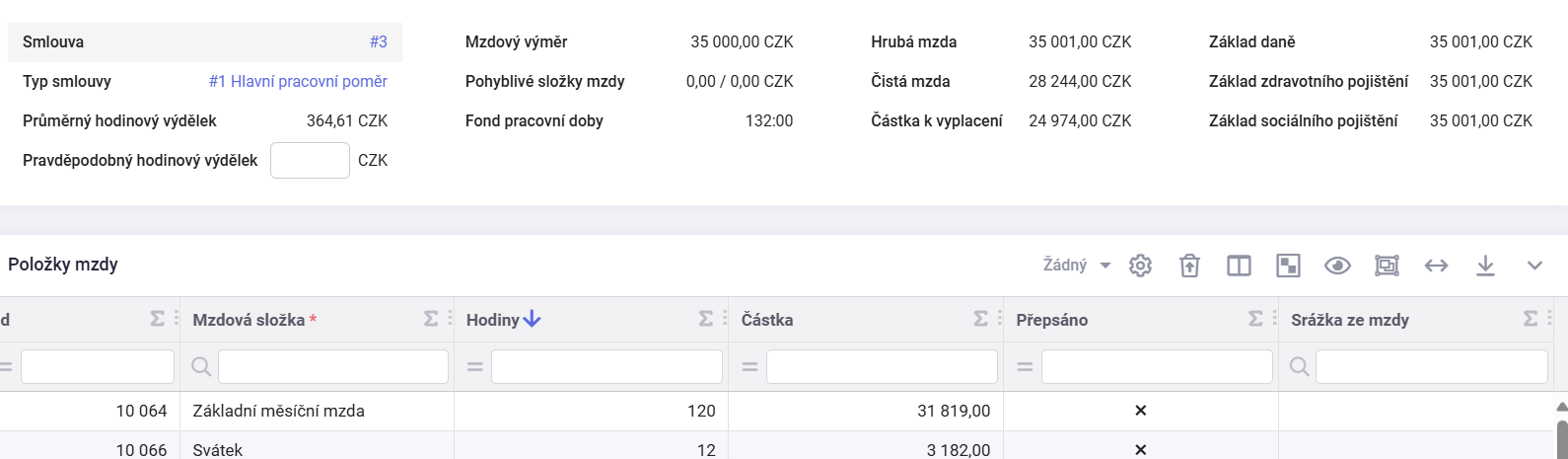Toggle visibility eye icon in Položky mzdy
This screenshot has width=1568, height=459.
coord(1337,266)
